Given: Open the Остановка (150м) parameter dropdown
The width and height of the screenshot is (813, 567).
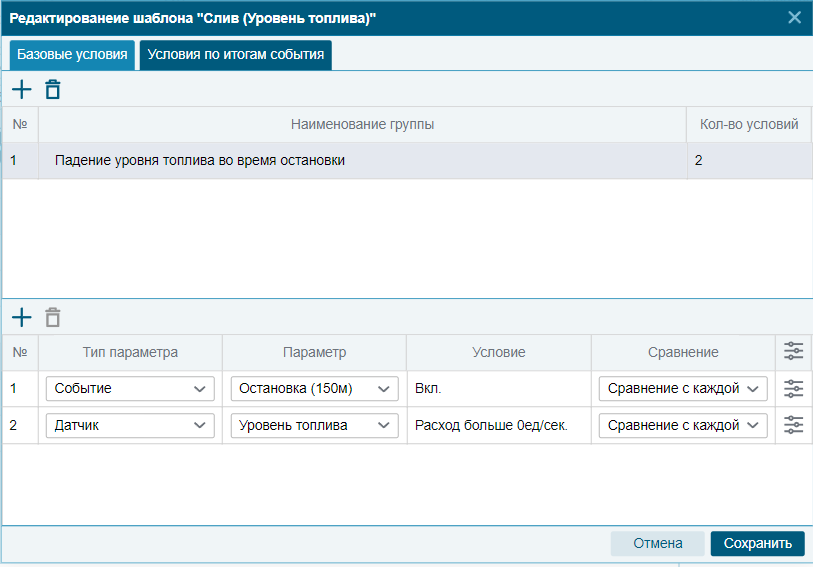Looking at the screenshot, I should [x=314, y=389].
